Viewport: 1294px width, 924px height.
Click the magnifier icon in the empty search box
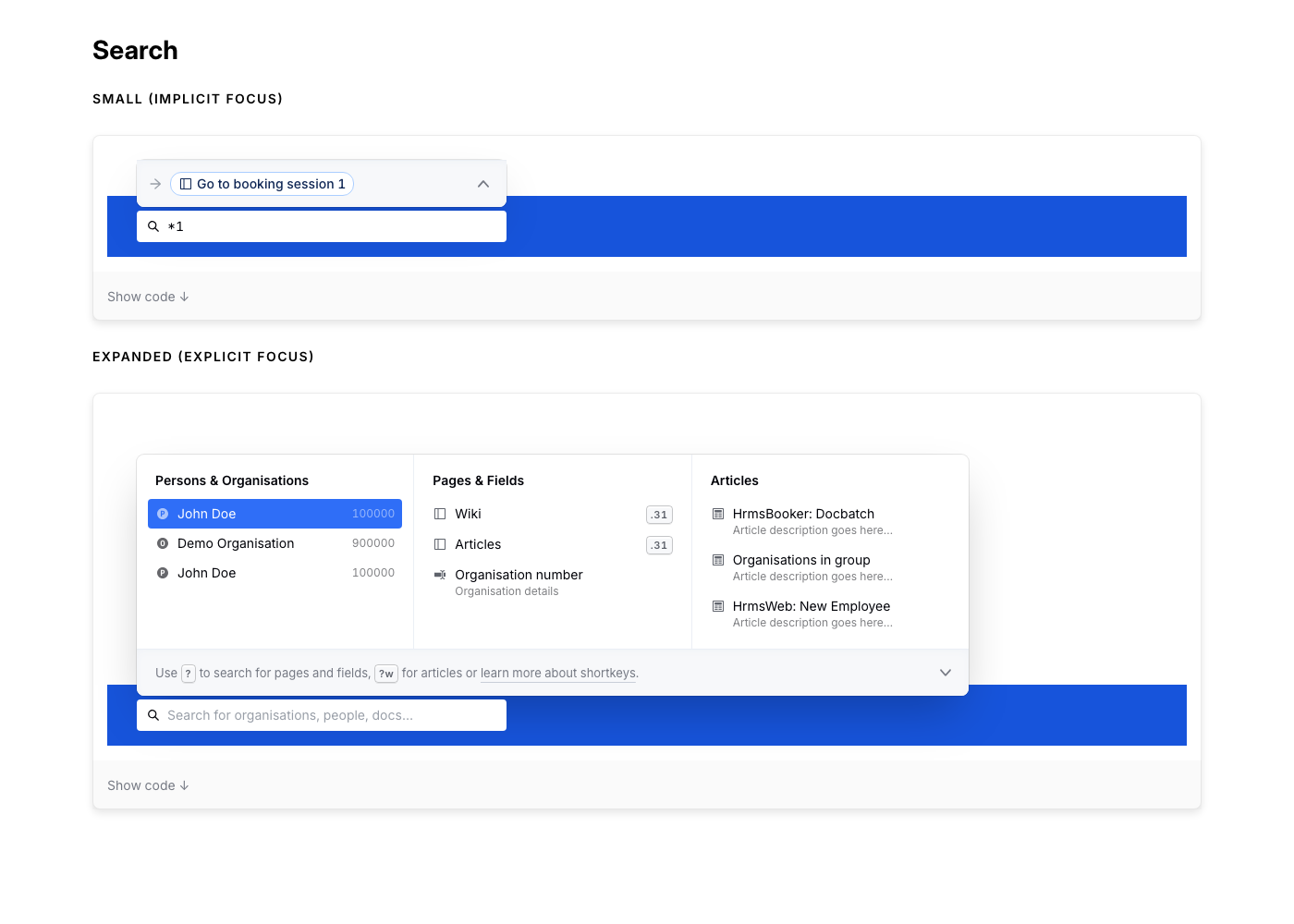(153, 715)
